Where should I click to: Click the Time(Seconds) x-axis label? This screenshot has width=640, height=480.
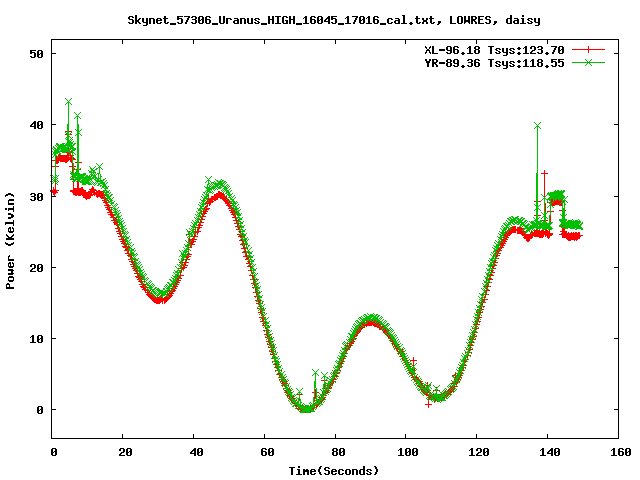tap(334, 471)
